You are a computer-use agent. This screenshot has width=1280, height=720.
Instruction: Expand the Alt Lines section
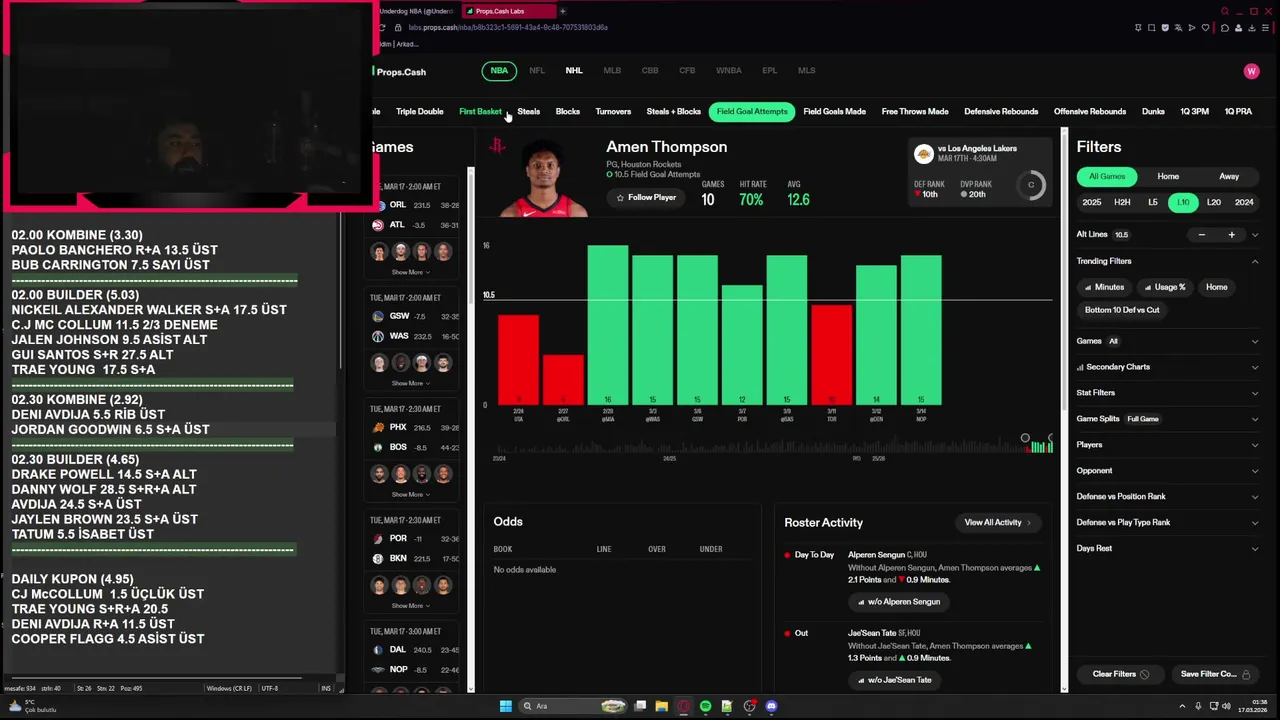pyautogui.click(x=1255, y=235)
